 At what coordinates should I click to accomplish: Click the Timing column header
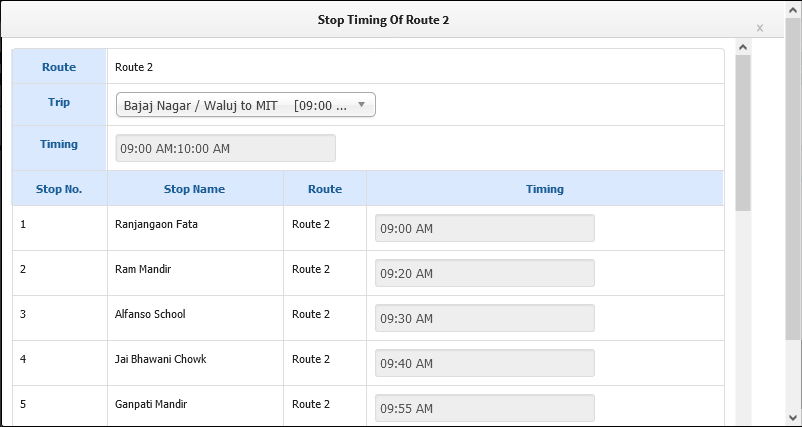545,189
